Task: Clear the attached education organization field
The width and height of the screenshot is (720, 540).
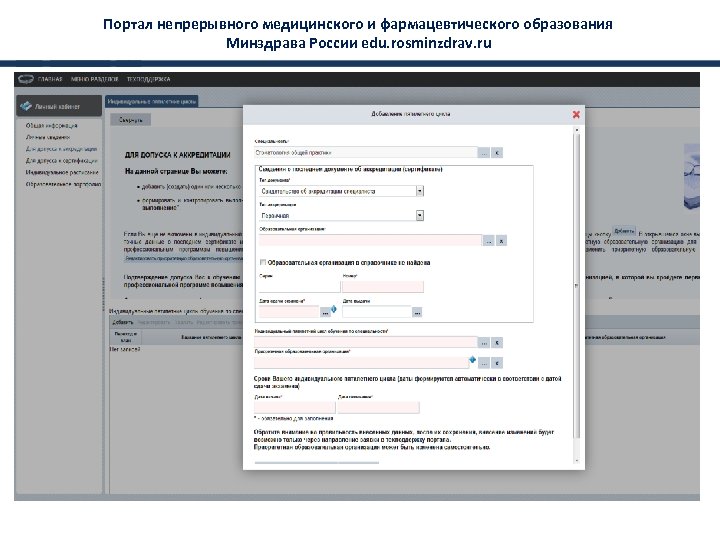Action: [497, 363]
